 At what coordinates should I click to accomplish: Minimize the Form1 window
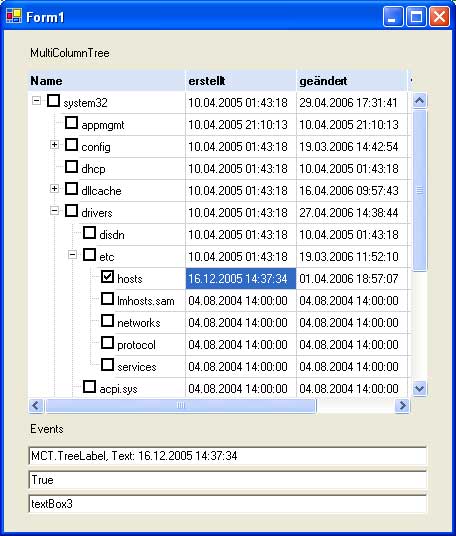(393, 16)
